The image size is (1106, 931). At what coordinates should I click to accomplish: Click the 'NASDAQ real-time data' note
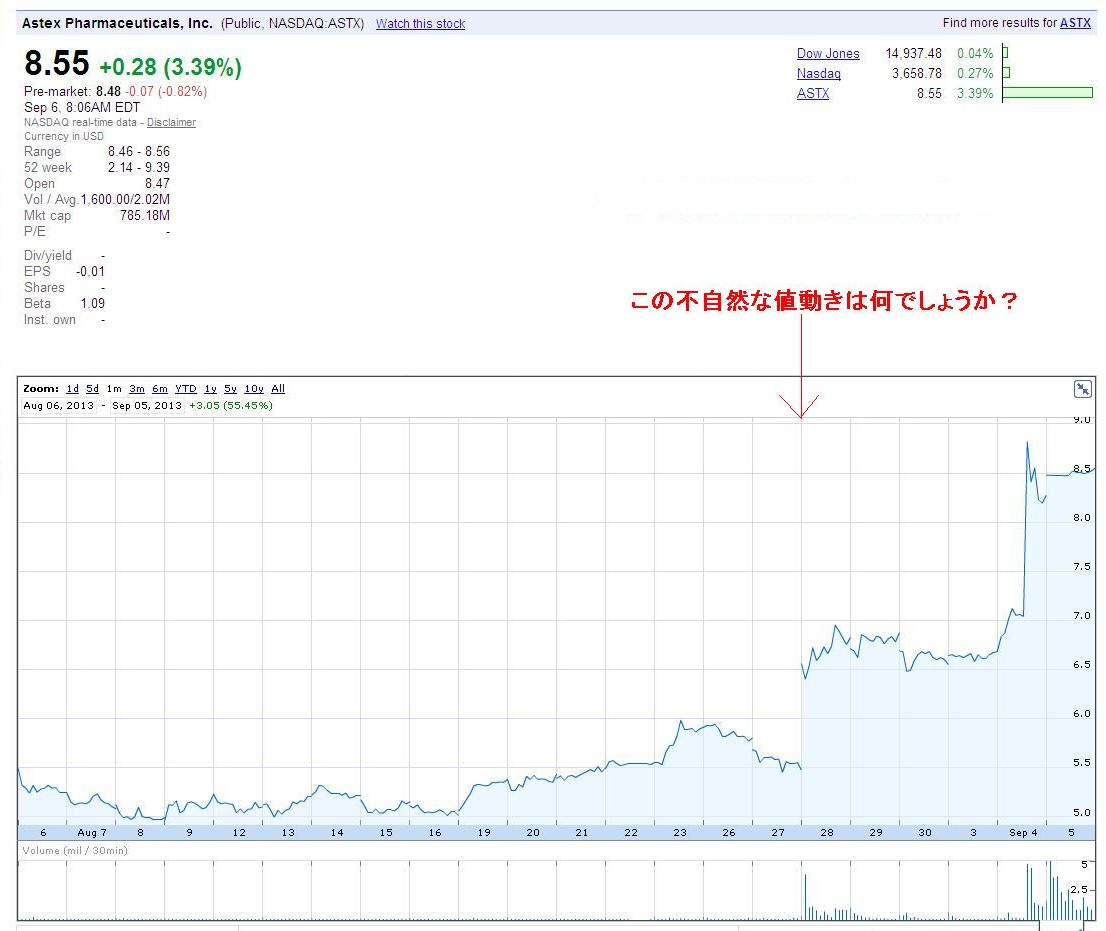tap(80, 122)
